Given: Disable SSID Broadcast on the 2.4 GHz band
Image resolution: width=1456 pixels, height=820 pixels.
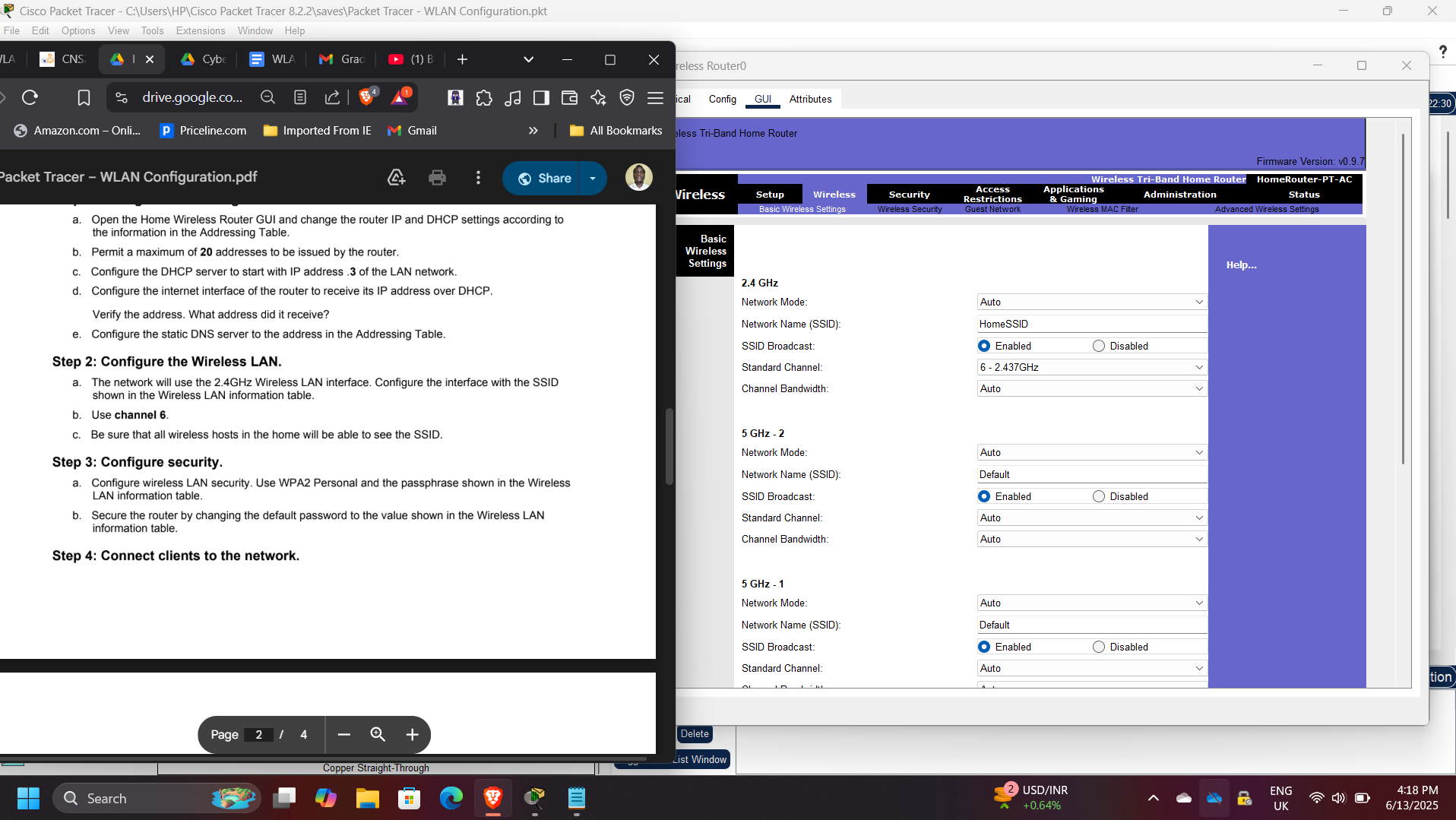Looking at the screenshot, I should pyautogui.click(x=1100, y=345).
